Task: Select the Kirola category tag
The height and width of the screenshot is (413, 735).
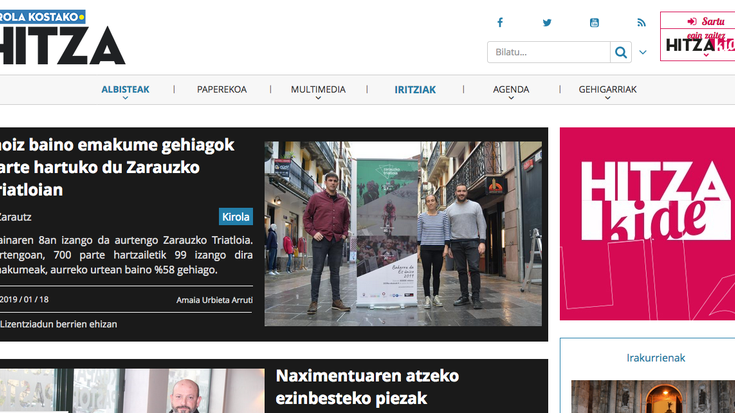Action: coord(236,217)
